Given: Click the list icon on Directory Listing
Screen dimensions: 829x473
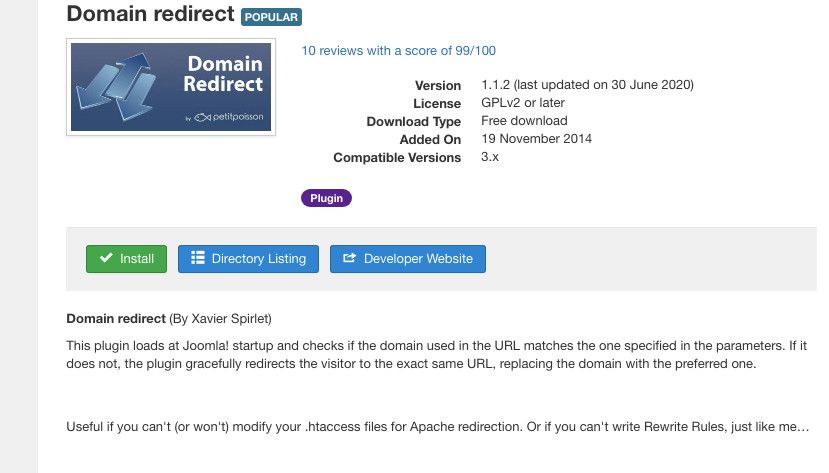Looking at the screenshot, I should pyautogui.click(x=198, y=258).
